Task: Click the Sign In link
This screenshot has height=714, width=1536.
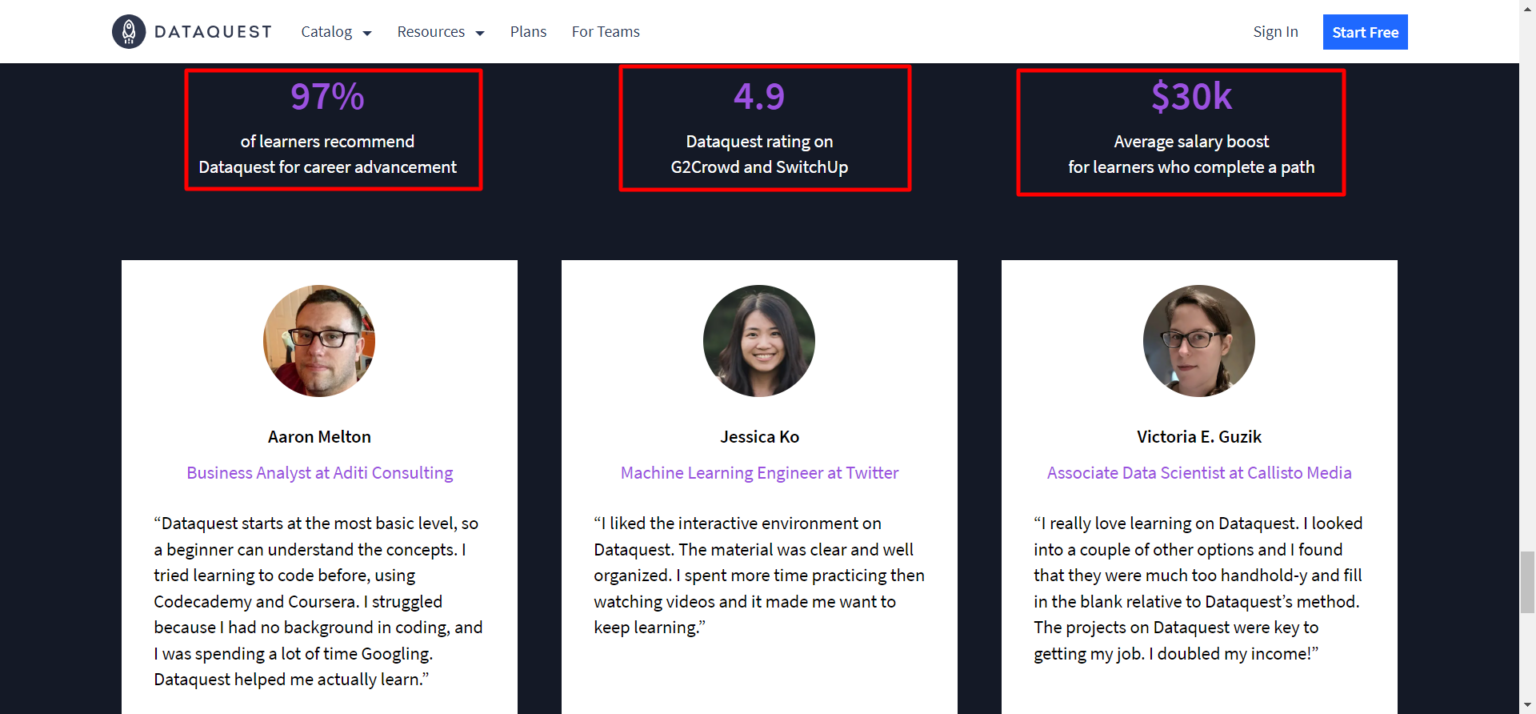Action: 1275,31
